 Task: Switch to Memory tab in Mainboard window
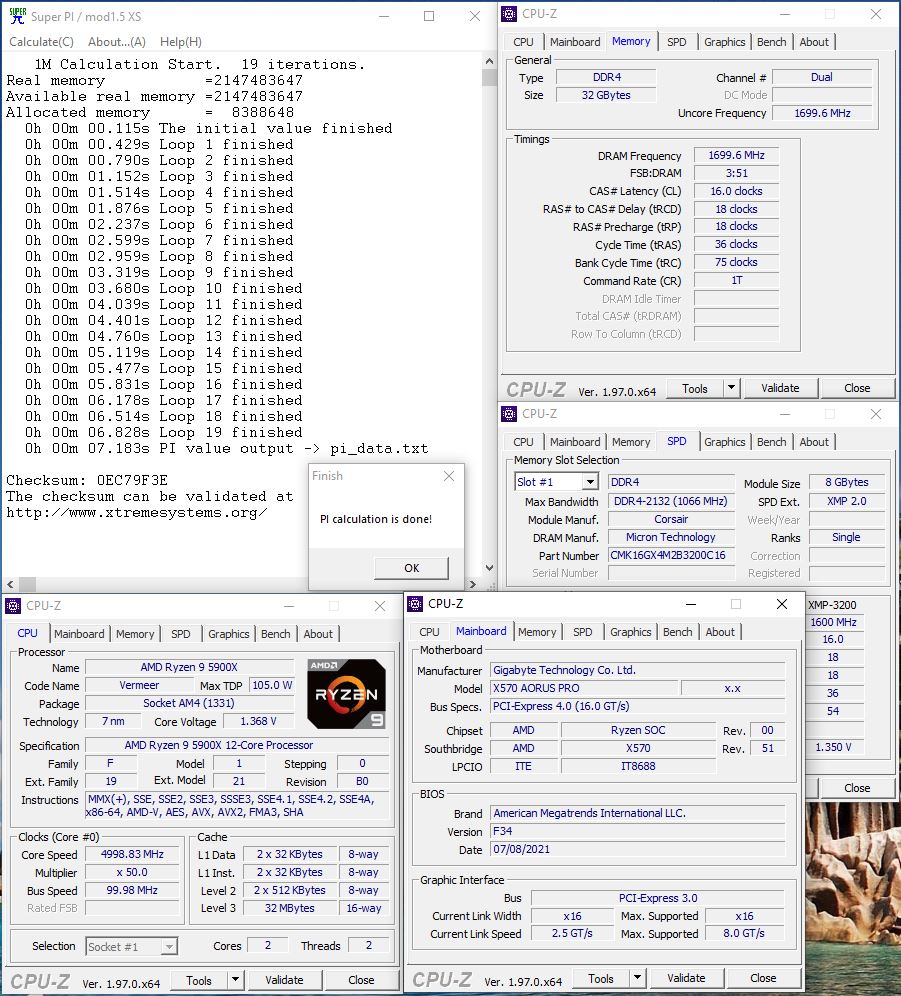pyautogui.click(x=536, y=632)
